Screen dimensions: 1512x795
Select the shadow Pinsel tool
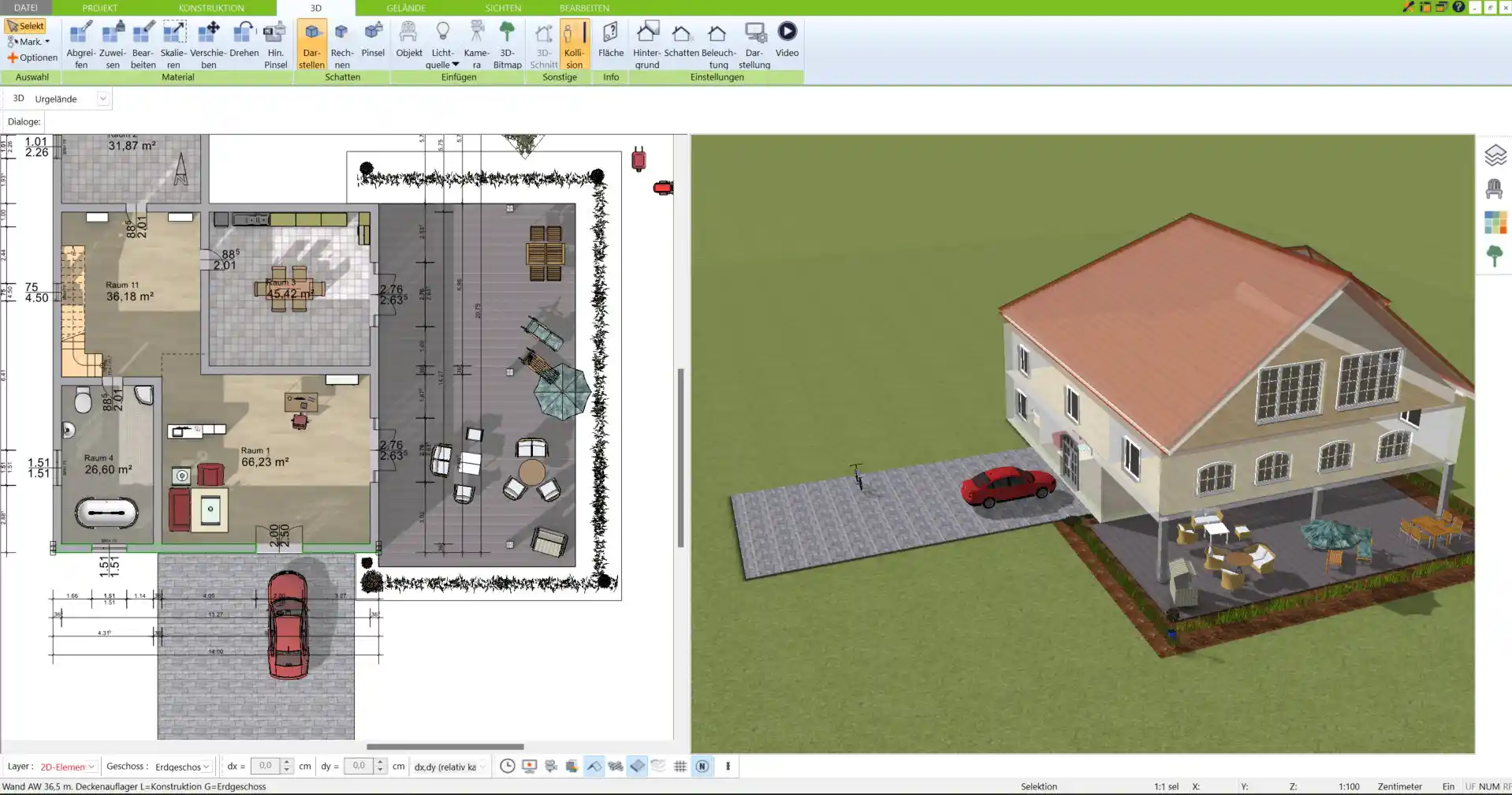[373, 39]
